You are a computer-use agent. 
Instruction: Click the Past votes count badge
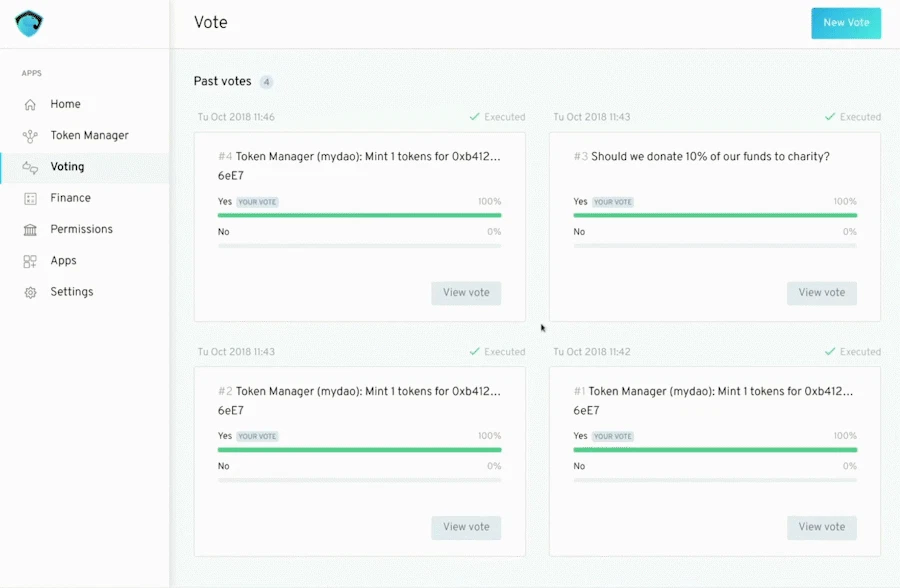tap(266, 82)
